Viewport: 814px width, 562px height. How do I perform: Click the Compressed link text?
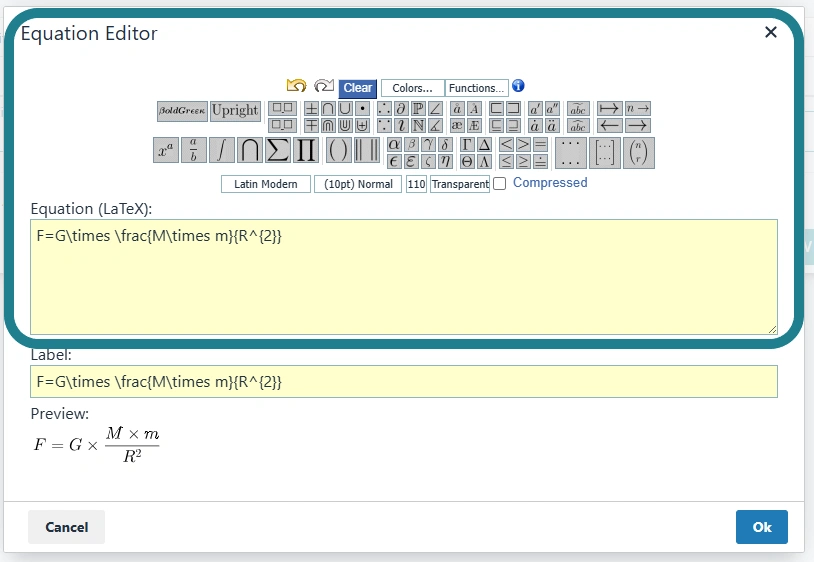click(x=550, y=183)
